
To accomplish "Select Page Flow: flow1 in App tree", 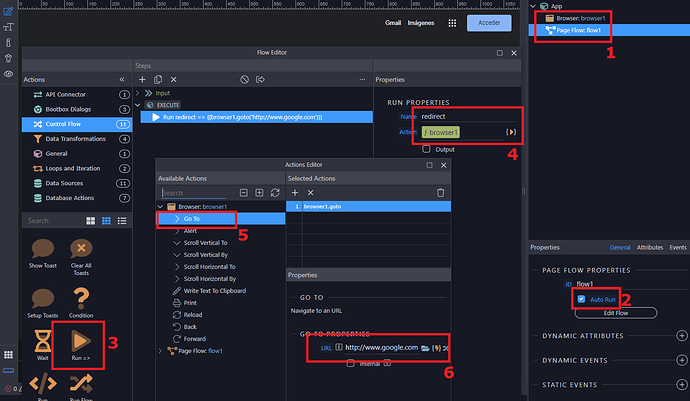I will pyautogui.click(x=609, y=30).
